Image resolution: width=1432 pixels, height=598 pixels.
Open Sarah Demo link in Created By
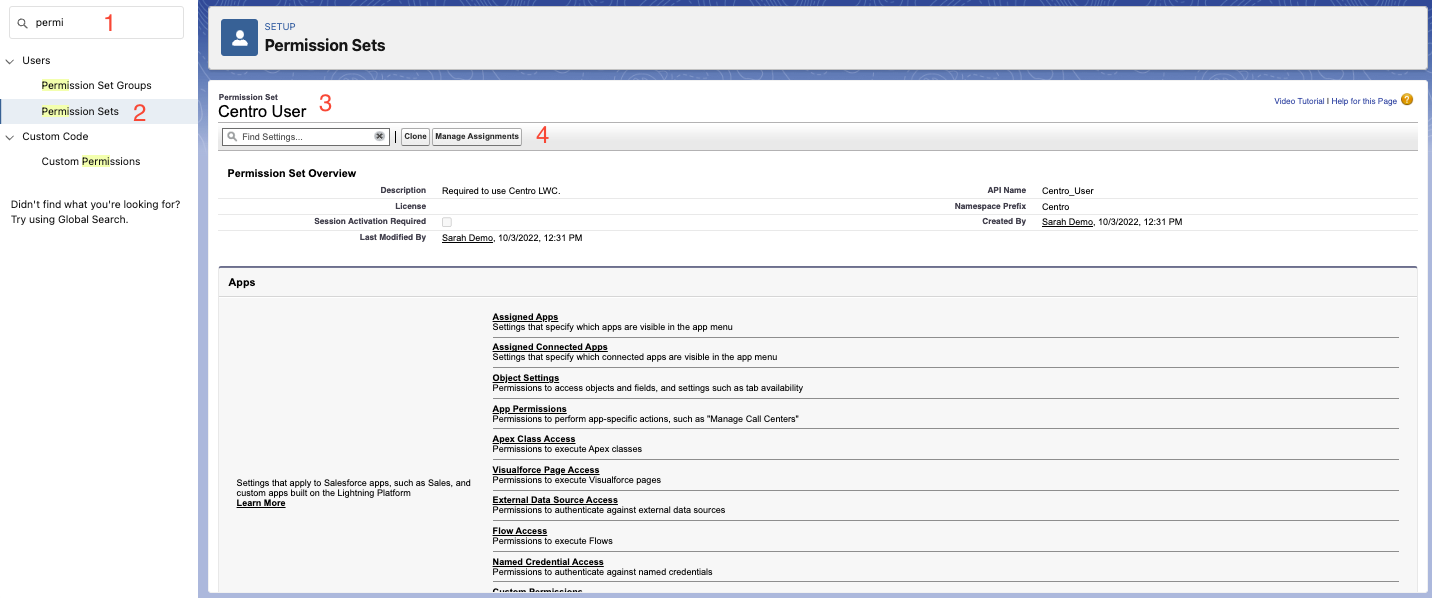pyautogui.click(x=1067, y=222)
